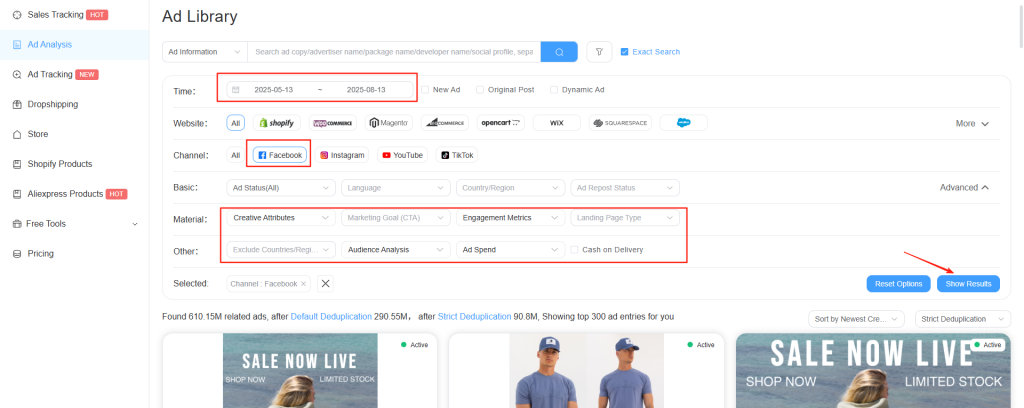Focus the ad copy search field
The width and height of the screenshot is (1024, 408).
[x=394, y=52]
